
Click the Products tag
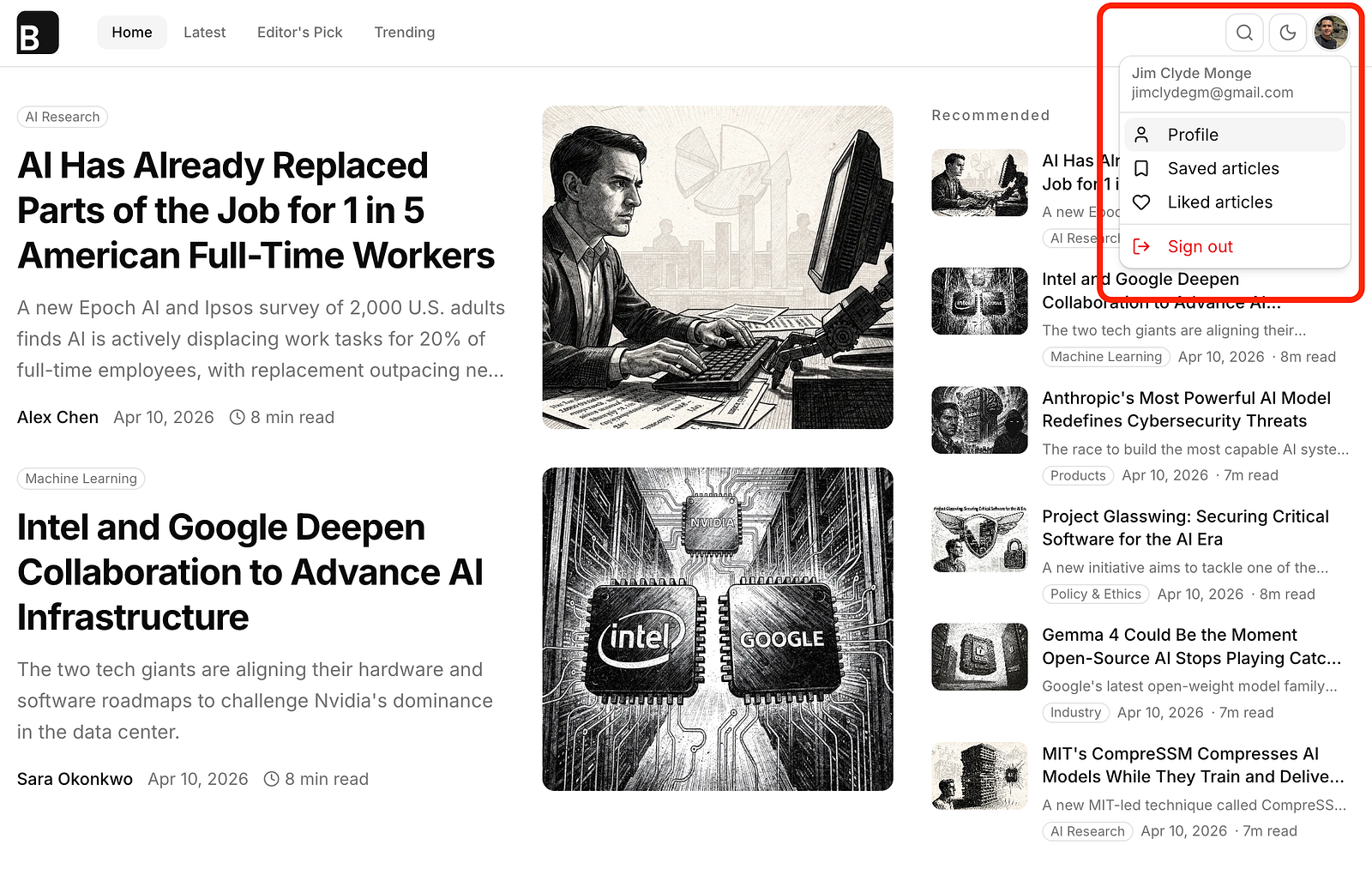pos(1078,476)
